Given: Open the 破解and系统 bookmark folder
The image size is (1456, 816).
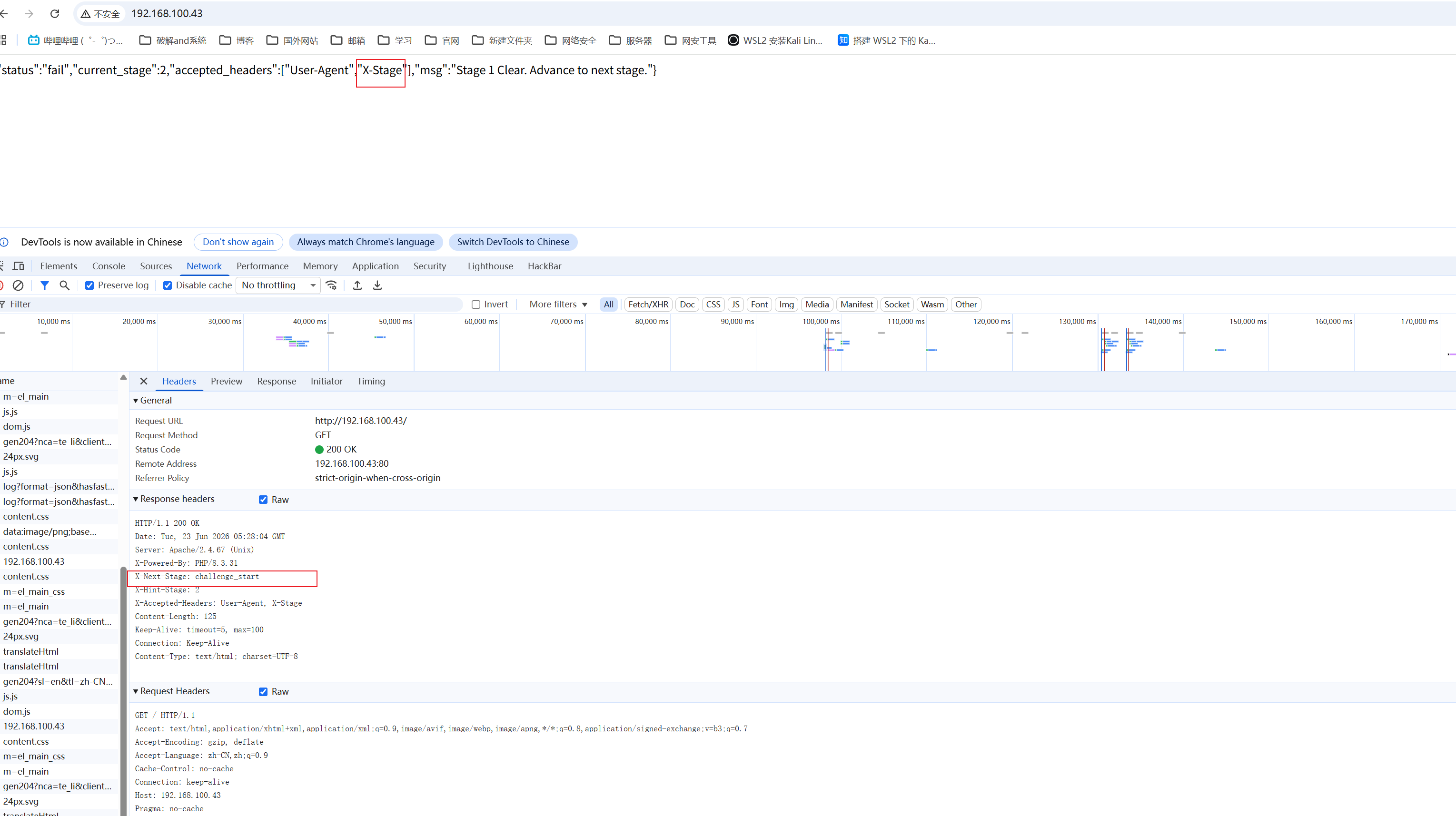Looking at the screenshot, I should pyautogui.click(x=173, y=40).
